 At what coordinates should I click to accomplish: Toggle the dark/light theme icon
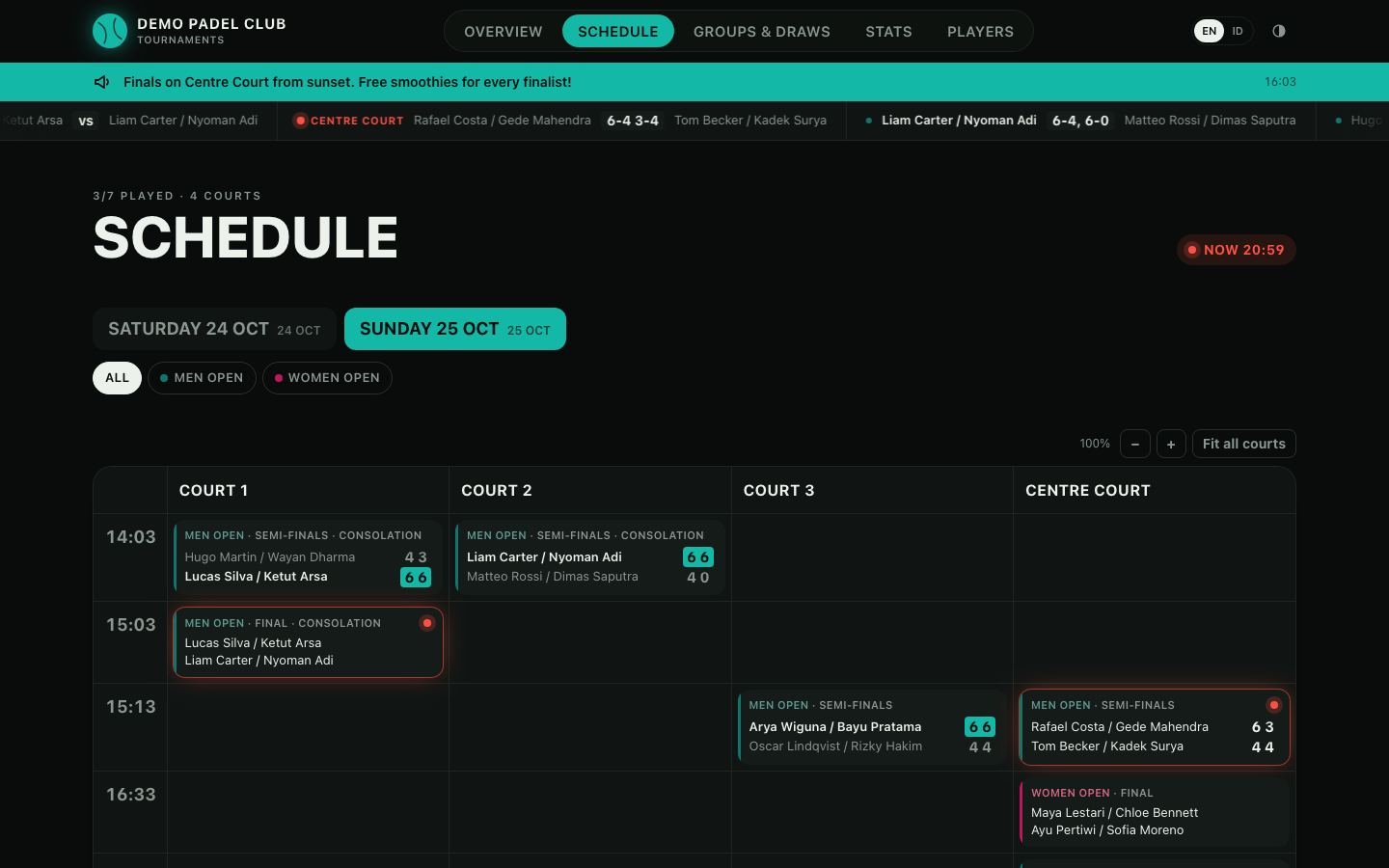point(1279,31)
